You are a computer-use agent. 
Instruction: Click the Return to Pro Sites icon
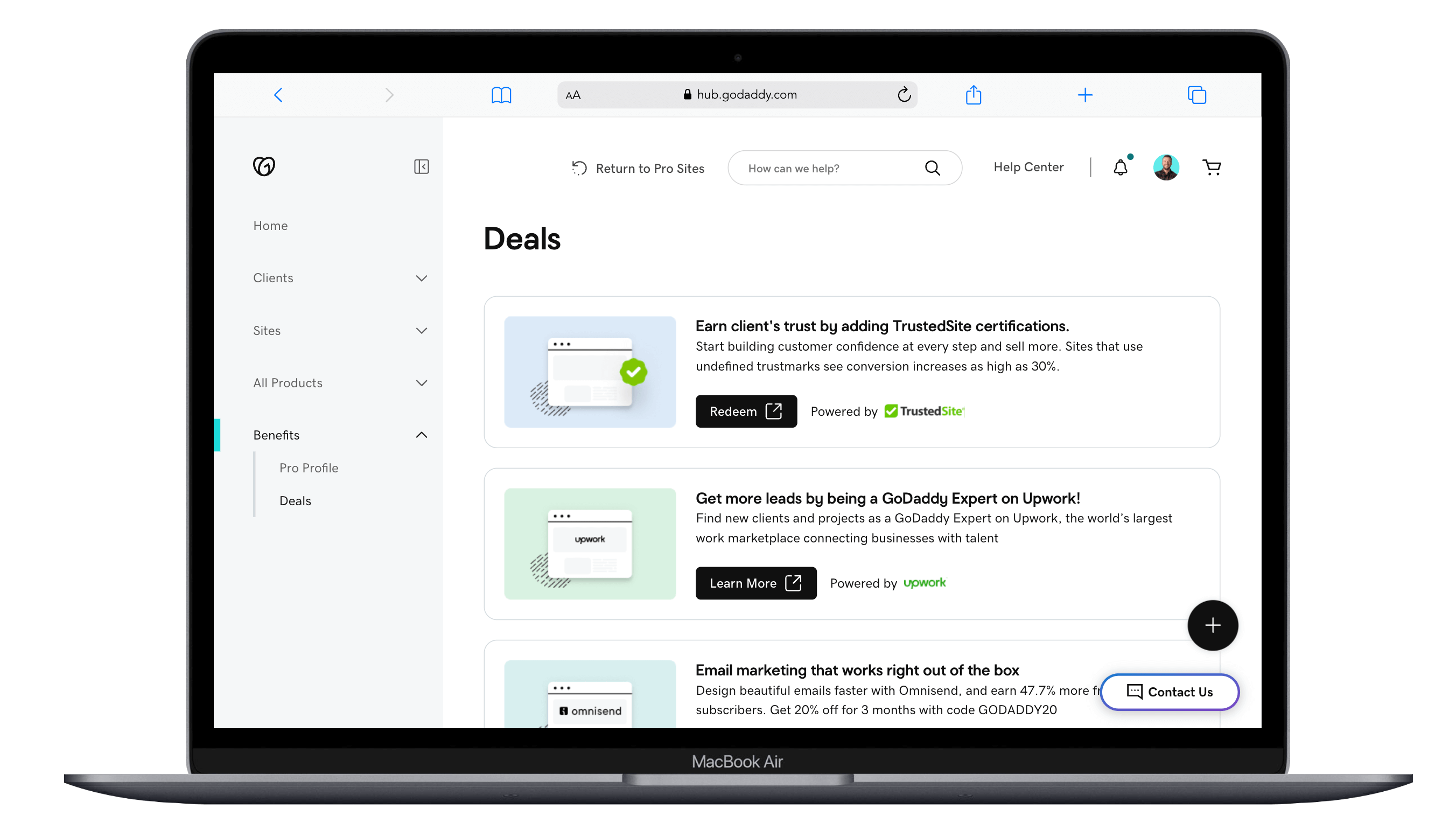pyautogui.click(x=579, y=167)
